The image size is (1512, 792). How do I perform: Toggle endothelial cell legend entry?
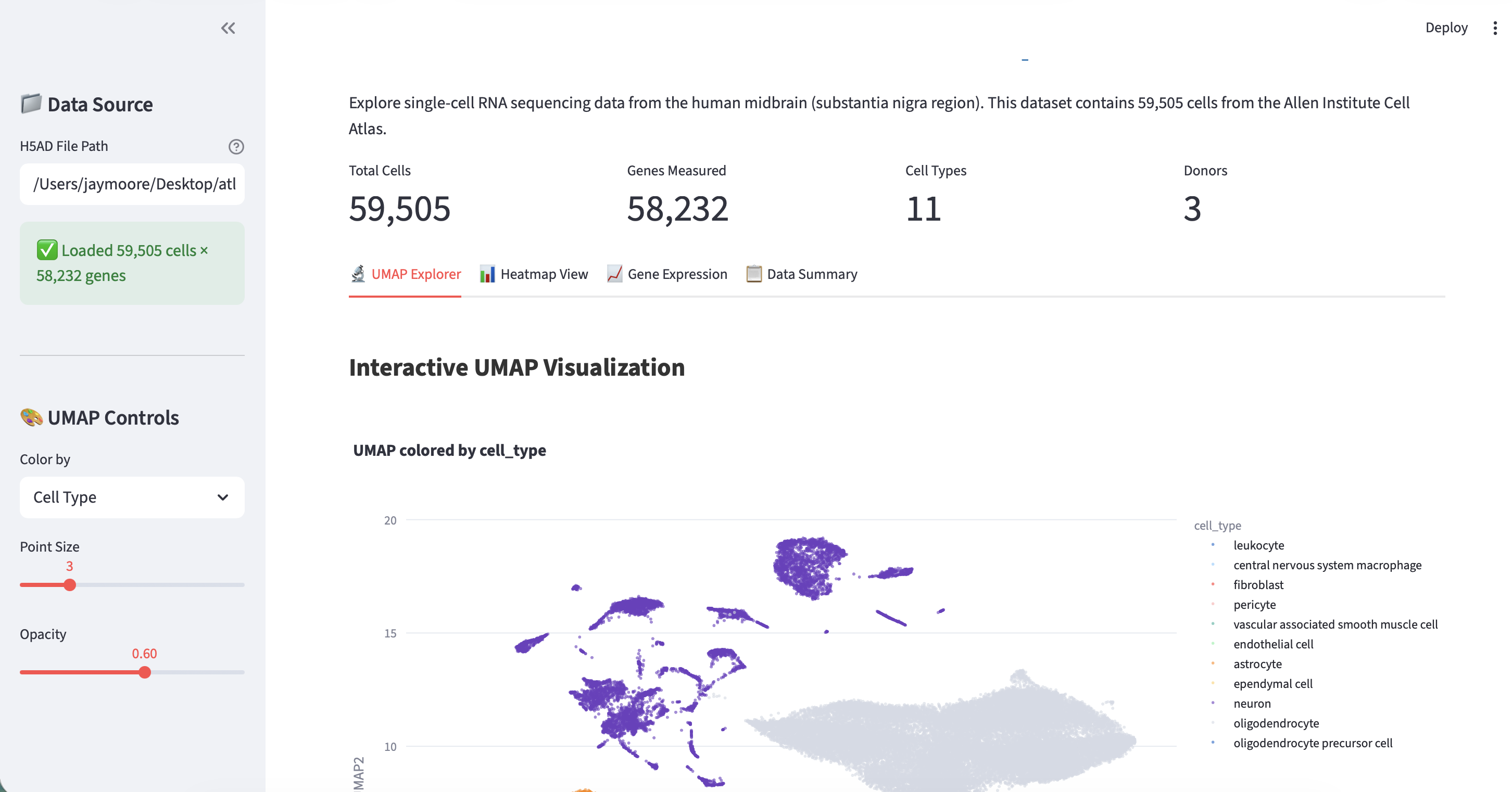pyautogui.click(x=1272, y=644)
